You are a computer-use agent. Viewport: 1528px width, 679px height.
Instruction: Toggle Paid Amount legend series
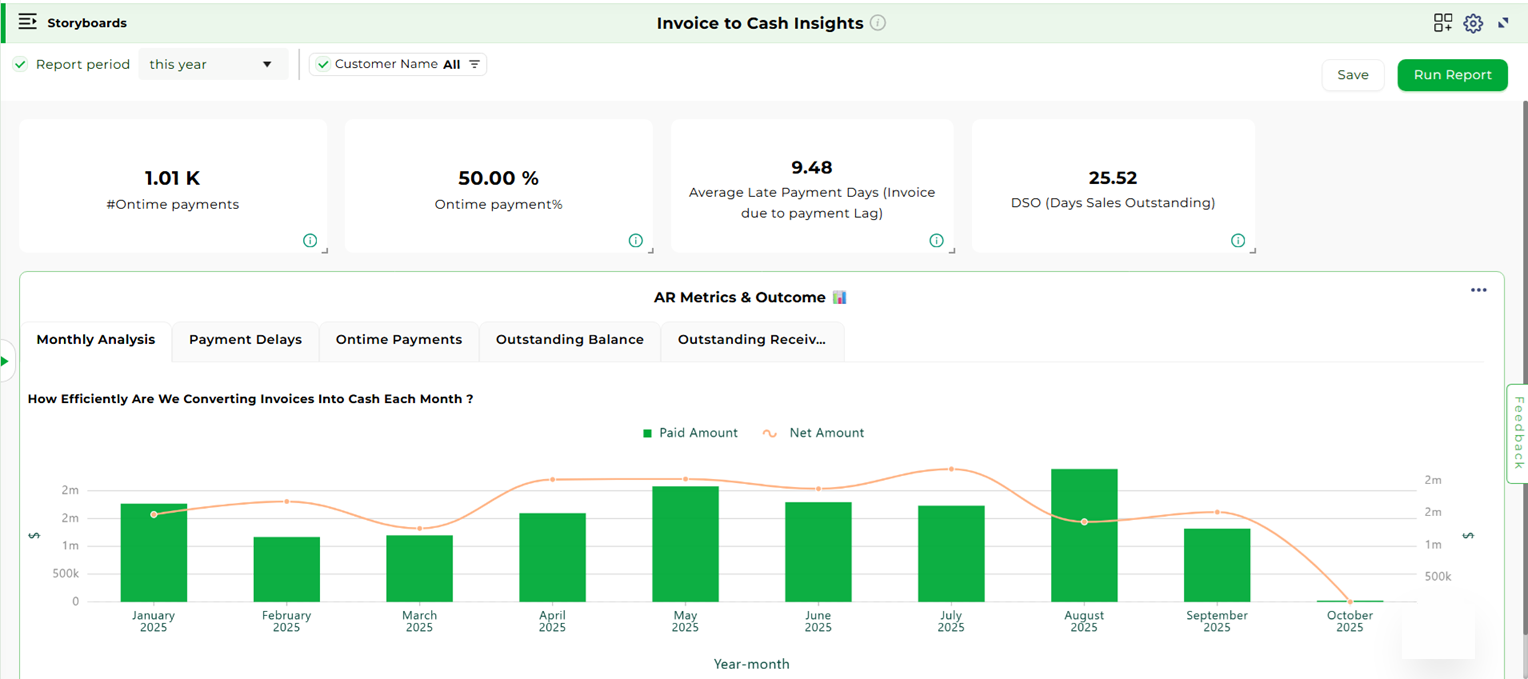tap(690, 433)
